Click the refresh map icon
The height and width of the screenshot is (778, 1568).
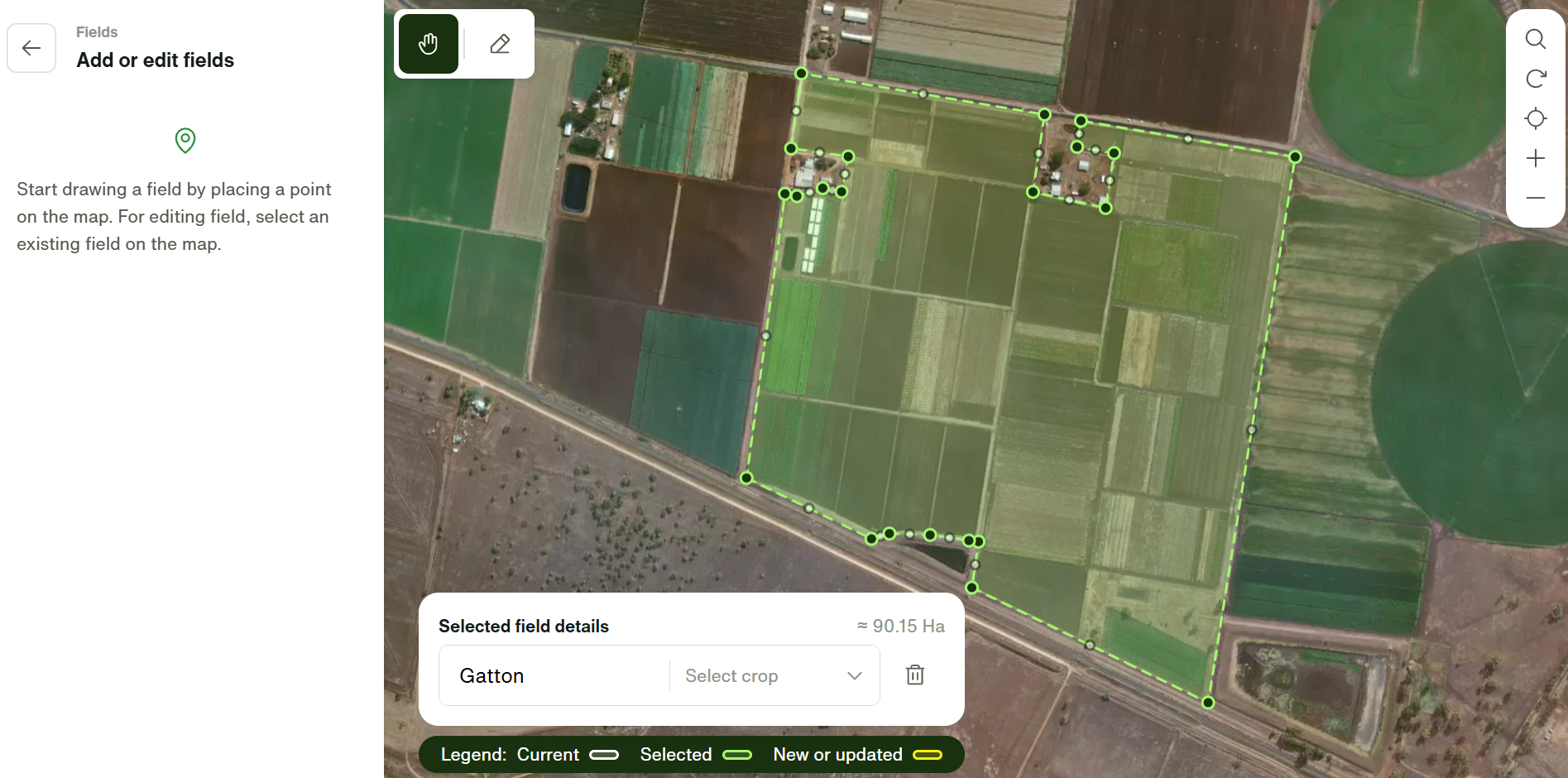tap(1535, 79)
